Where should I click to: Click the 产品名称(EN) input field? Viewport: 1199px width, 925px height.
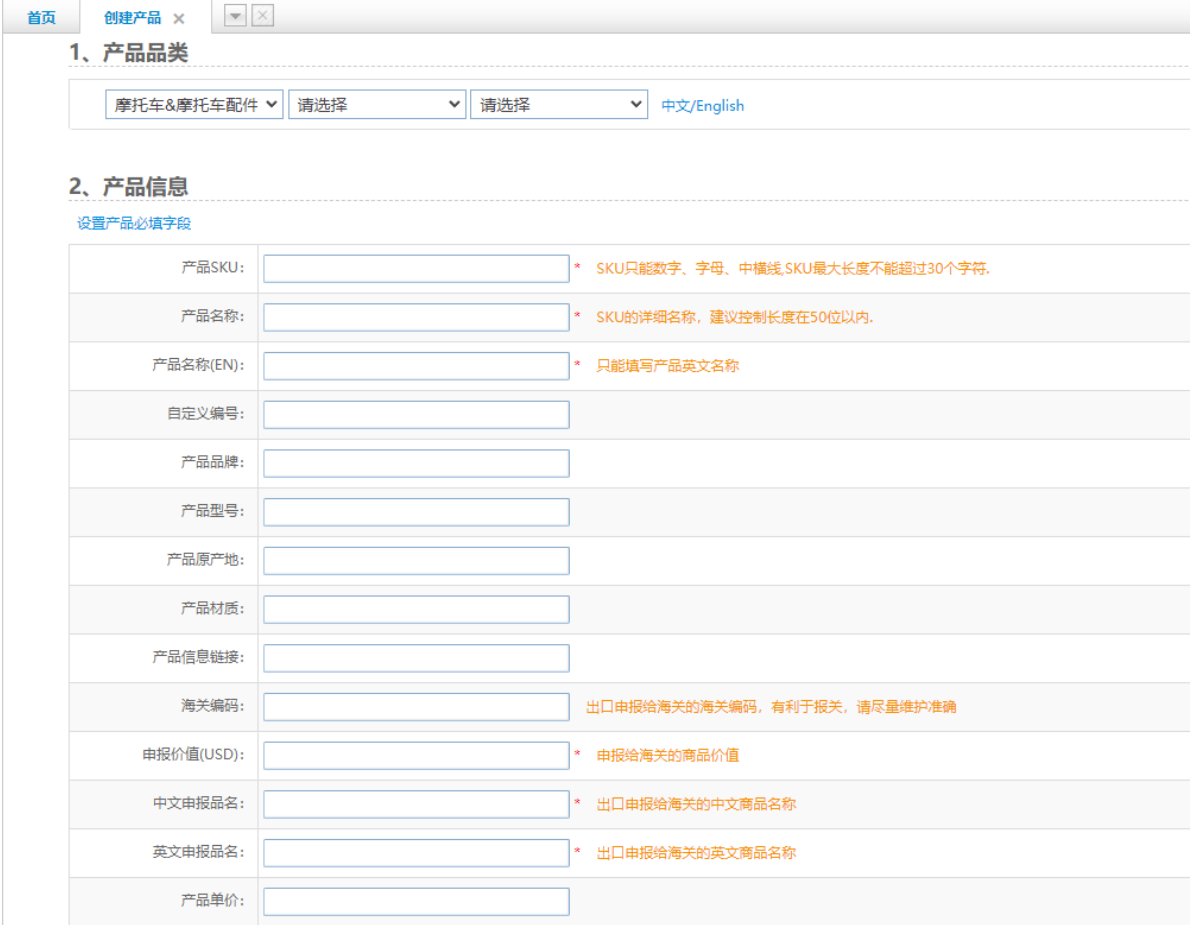coord(416,366)
